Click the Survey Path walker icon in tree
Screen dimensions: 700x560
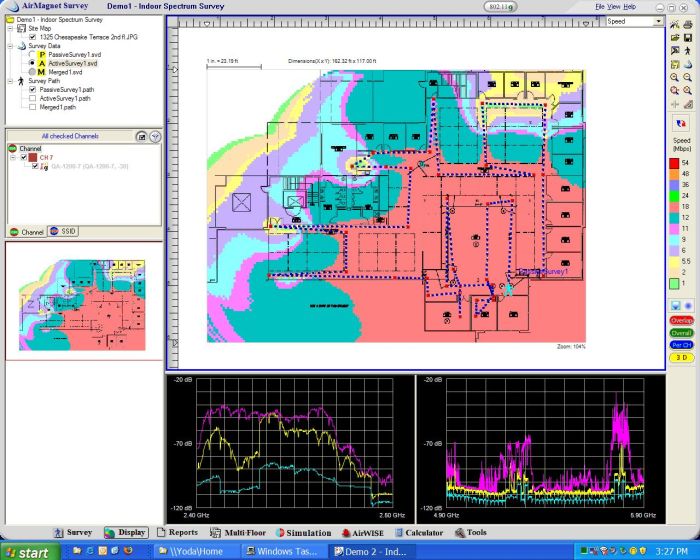pos(21,81)
